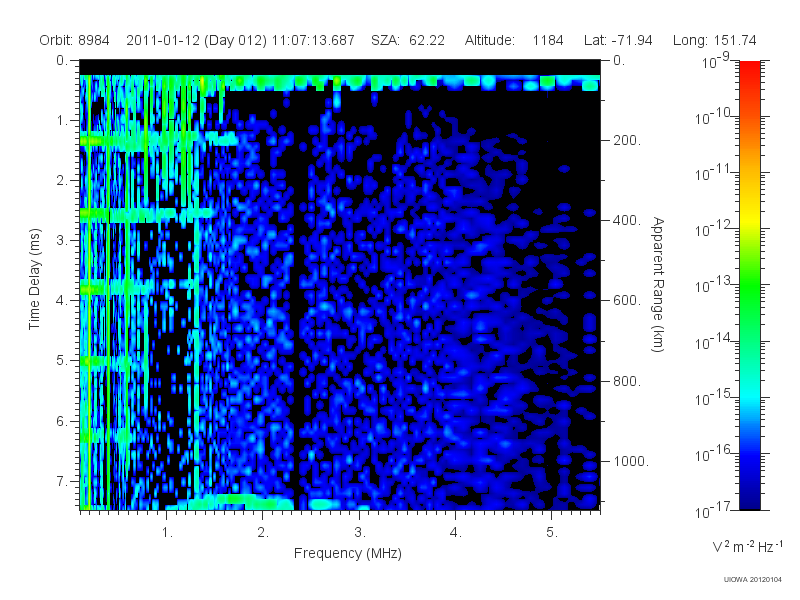The height and width of the screenshot is (600, 800).
Task: Click the '7.' time delay tick label
Action: (62, 481)
